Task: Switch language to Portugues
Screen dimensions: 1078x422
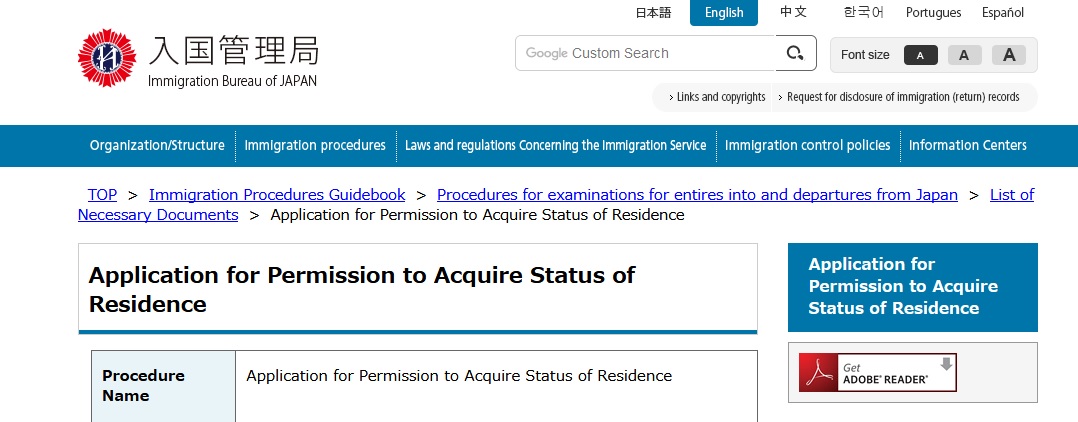Action: pyautogui.click(x=933, y=13)
